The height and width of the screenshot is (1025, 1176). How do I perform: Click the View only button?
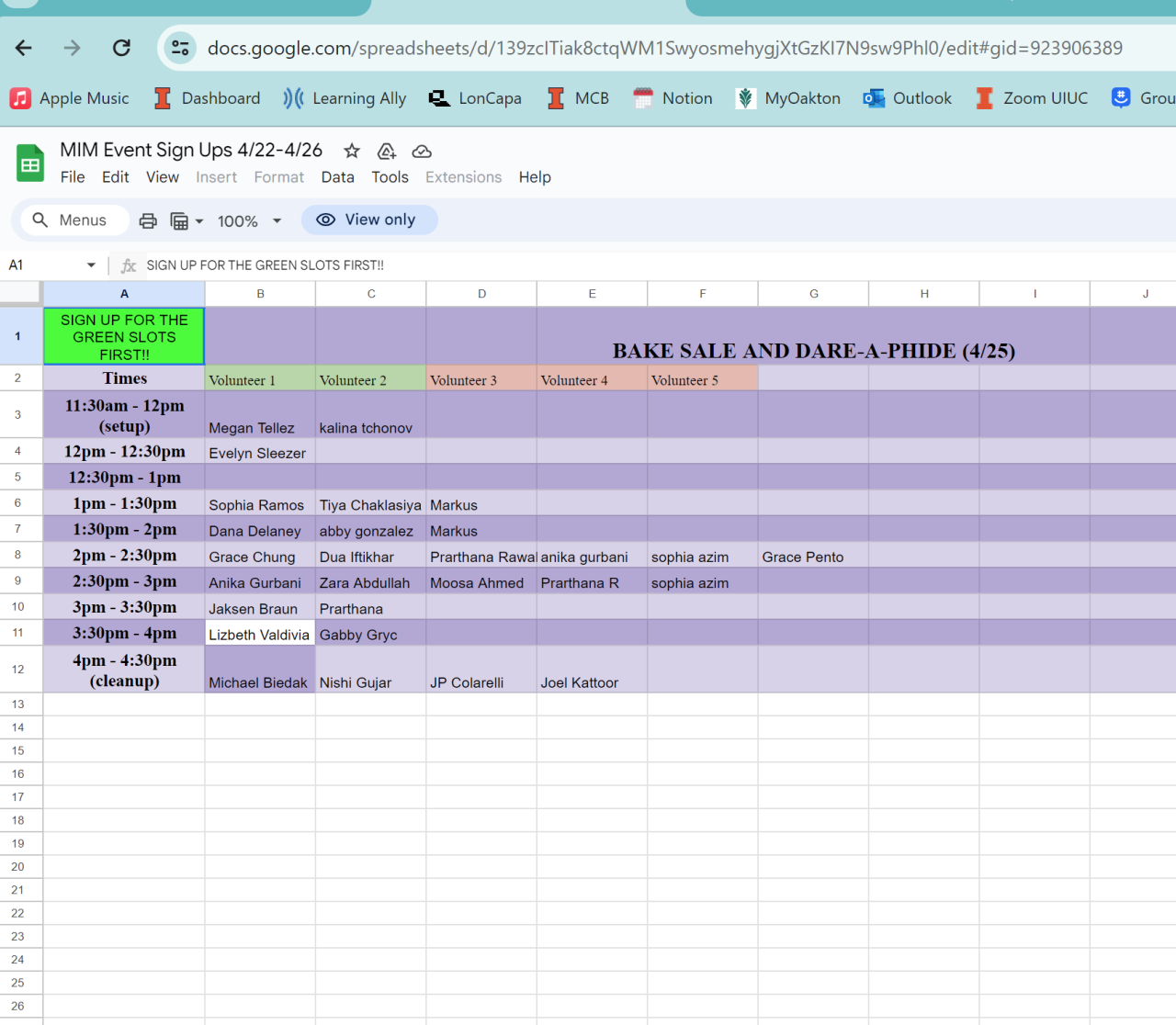coord(368,220)
